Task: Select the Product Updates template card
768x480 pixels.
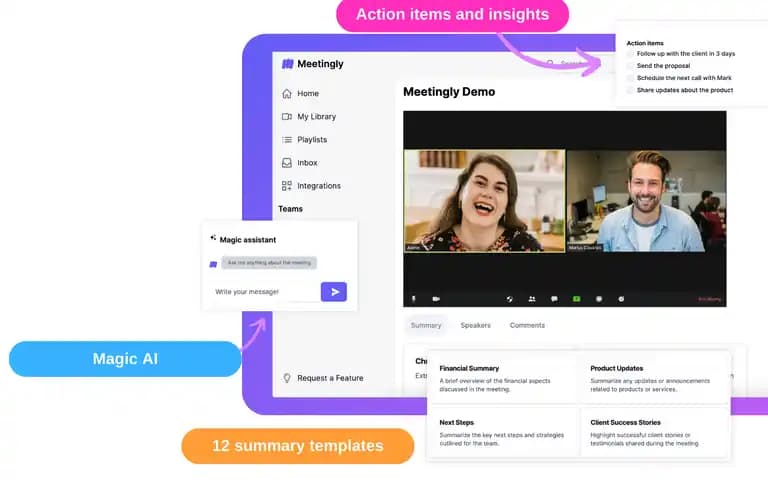Action: click(x=654, y=378)
